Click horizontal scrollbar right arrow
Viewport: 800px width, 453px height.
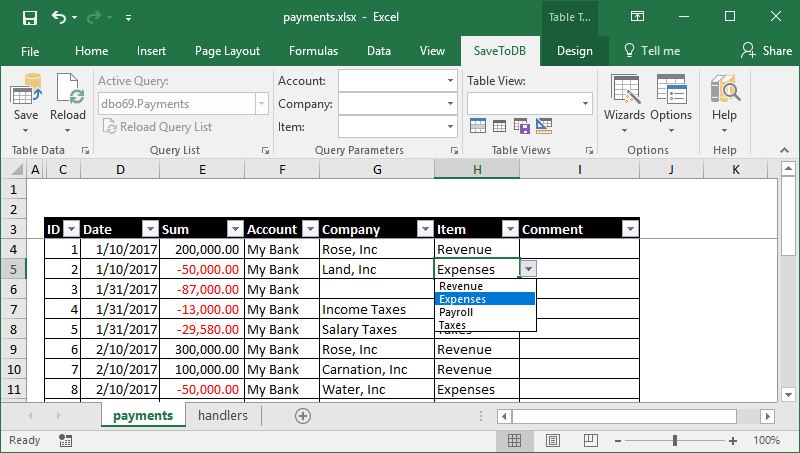coord(767,416)
